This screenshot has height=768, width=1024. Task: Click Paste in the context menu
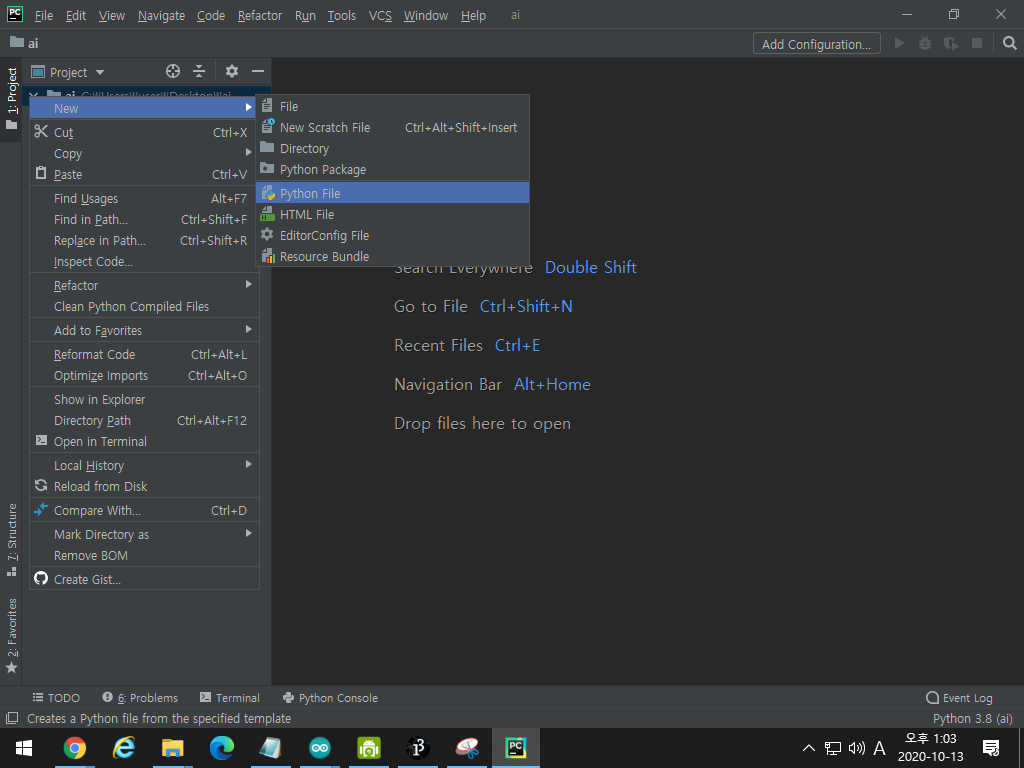[144, 174]
